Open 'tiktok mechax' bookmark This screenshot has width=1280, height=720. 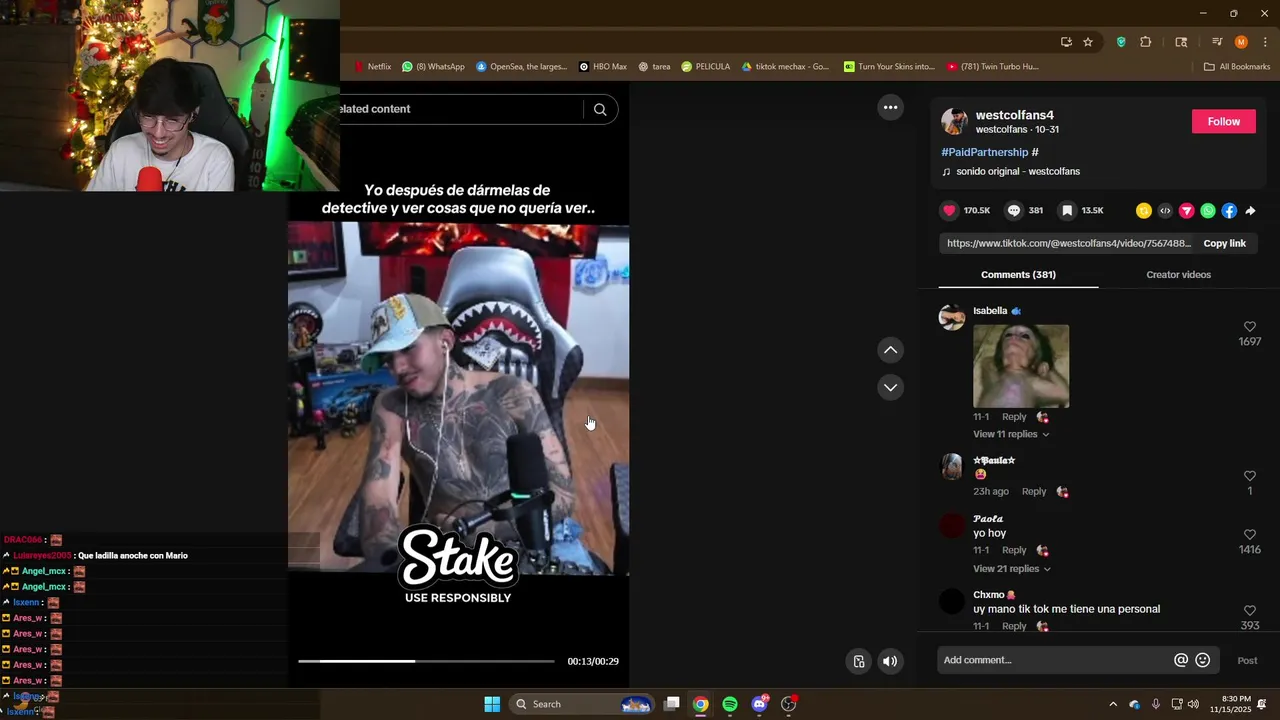click(785, 67)
